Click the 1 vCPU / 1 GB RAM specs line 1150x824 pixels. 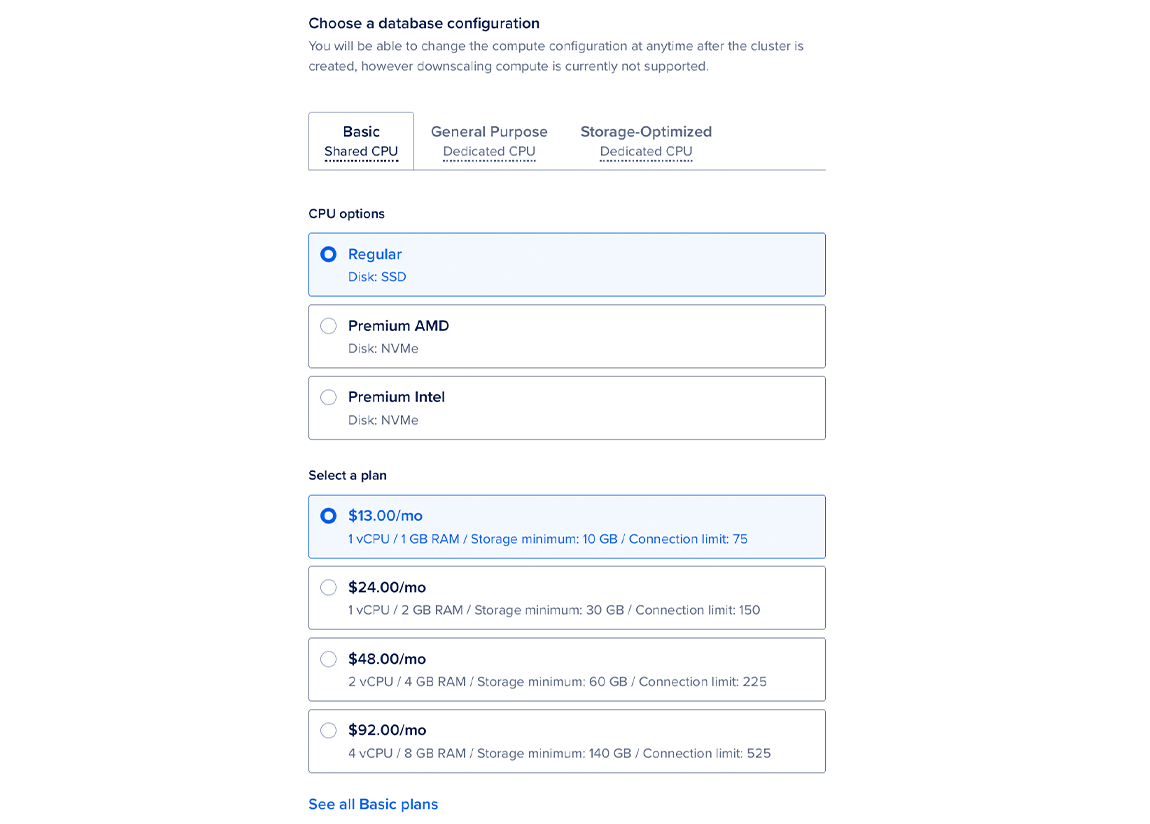click(548, 539)
